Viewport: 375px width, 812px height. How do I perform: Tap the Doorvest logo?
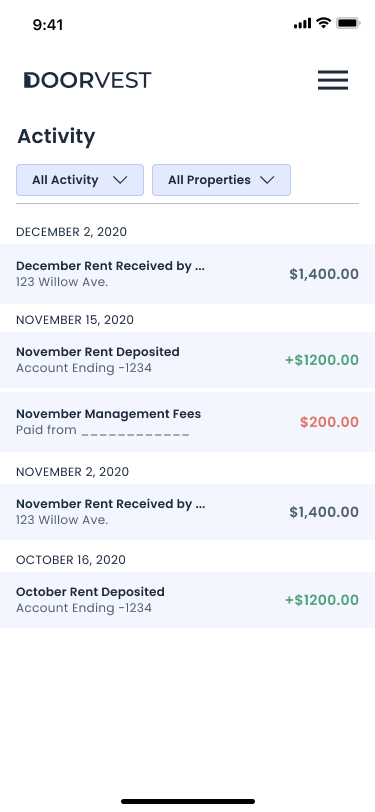(88, 80)
